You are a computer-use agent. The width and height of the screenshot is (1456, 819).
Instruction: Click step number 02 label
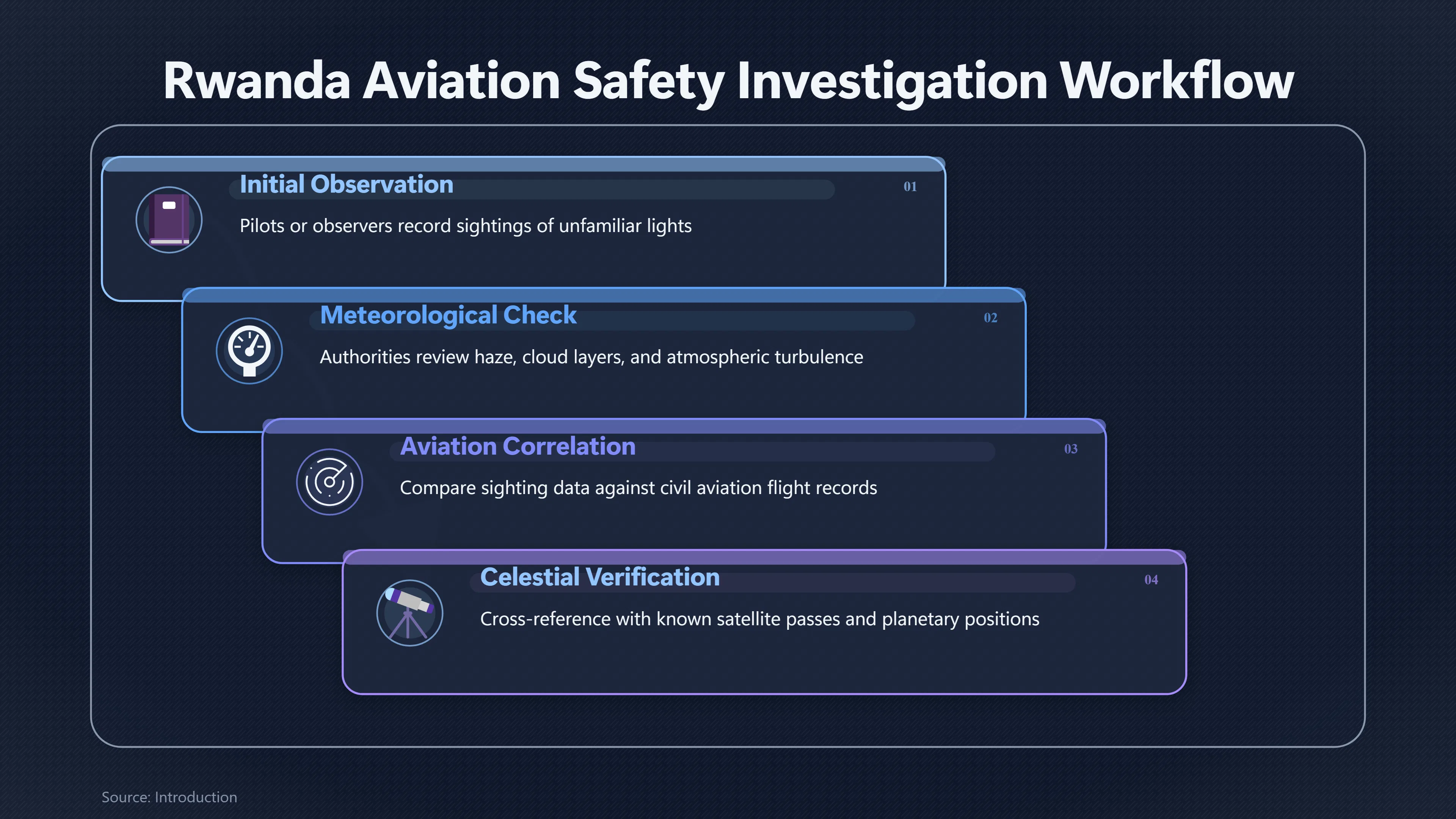[x=990, y=318]
